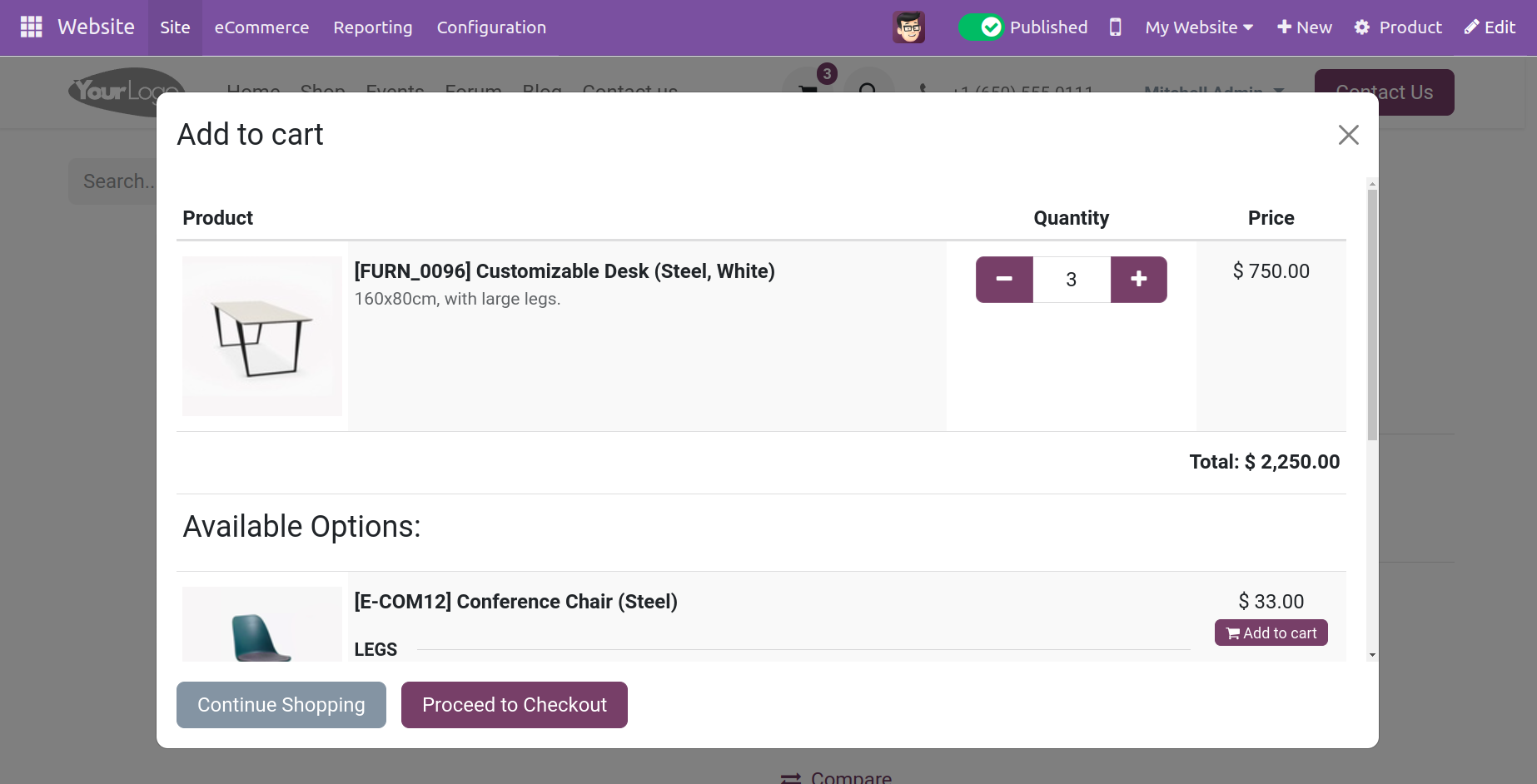Open the Reporting menu
This screenshot has width=1537, height=784.
tap(372, 27)
